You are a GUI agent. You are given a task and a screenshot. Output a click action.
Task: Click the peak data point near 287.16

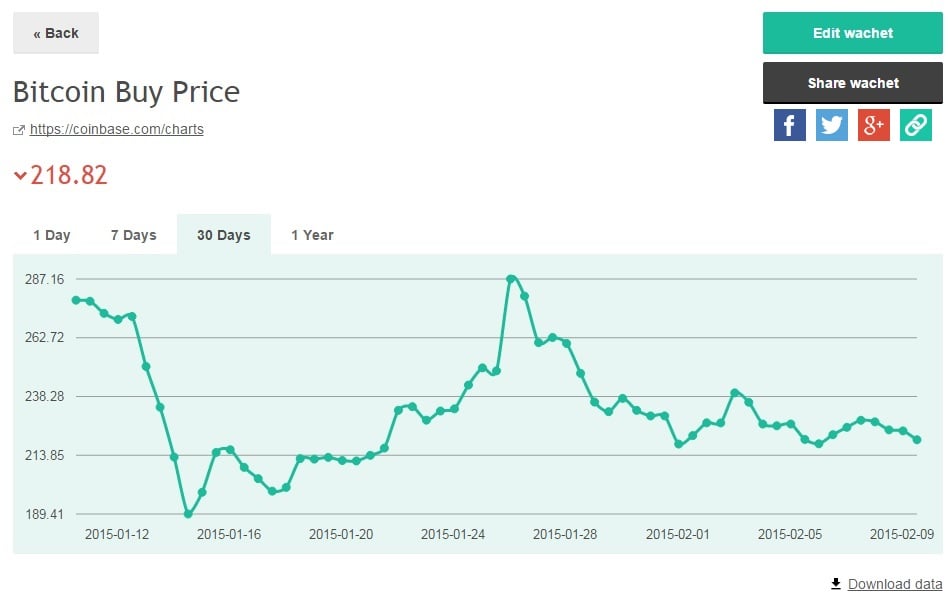(511, 279)
